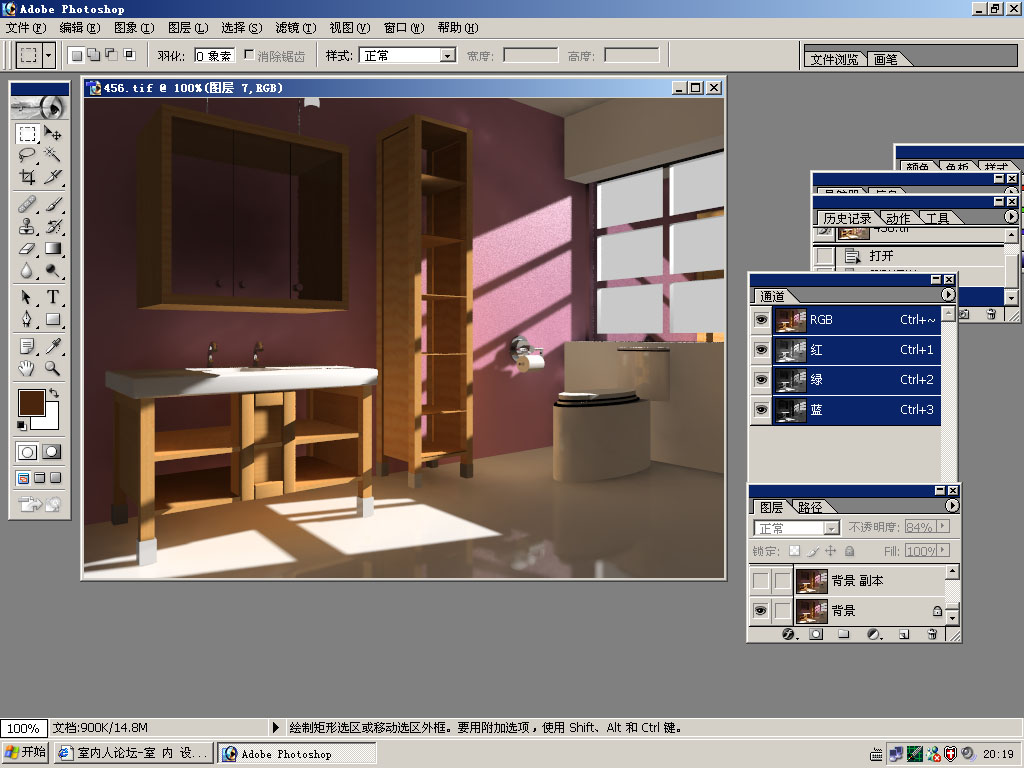Select the Eraser tool
Screen dimensions: 1024x768
pyautogui.click(x=27, y=248)
